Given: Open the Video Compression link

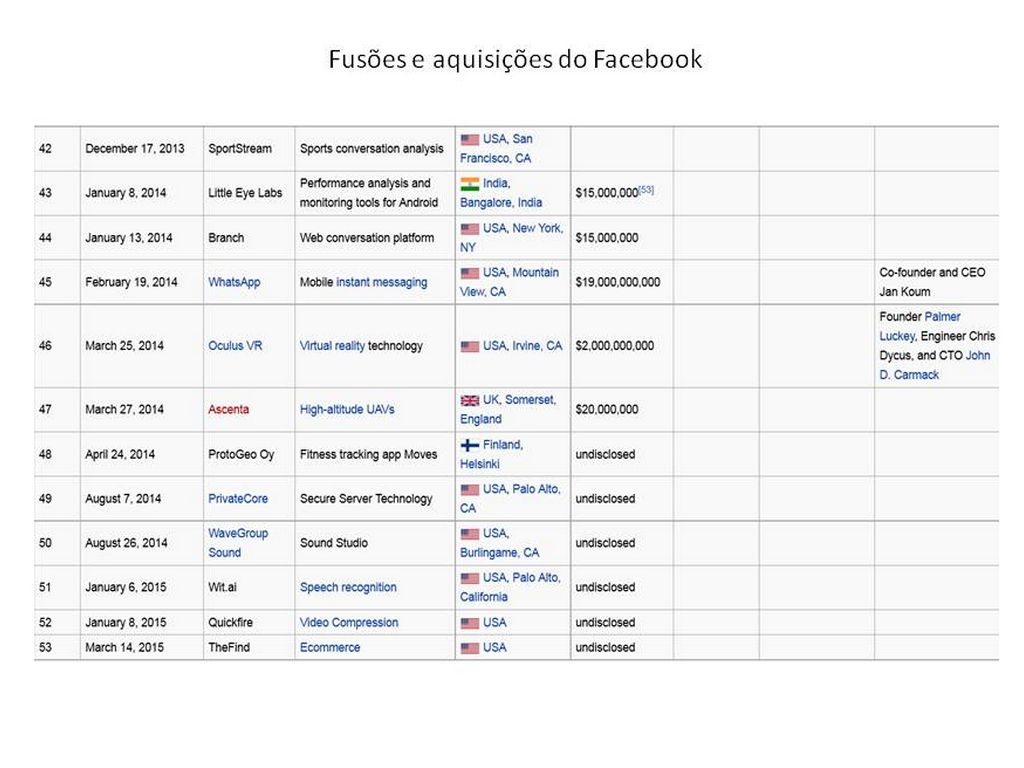Looking at the screenshot, I should [349, 622].
